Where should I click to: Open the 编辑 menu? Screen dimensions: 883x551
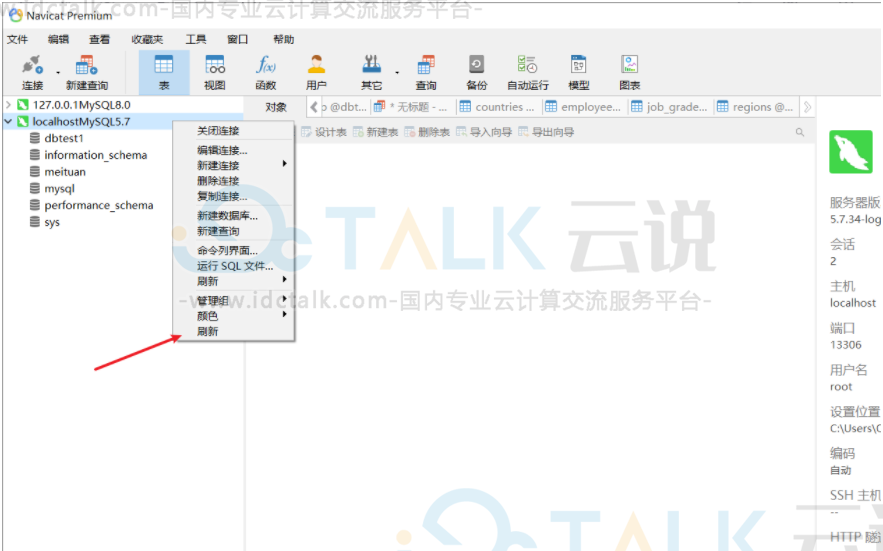click(58, 39)
